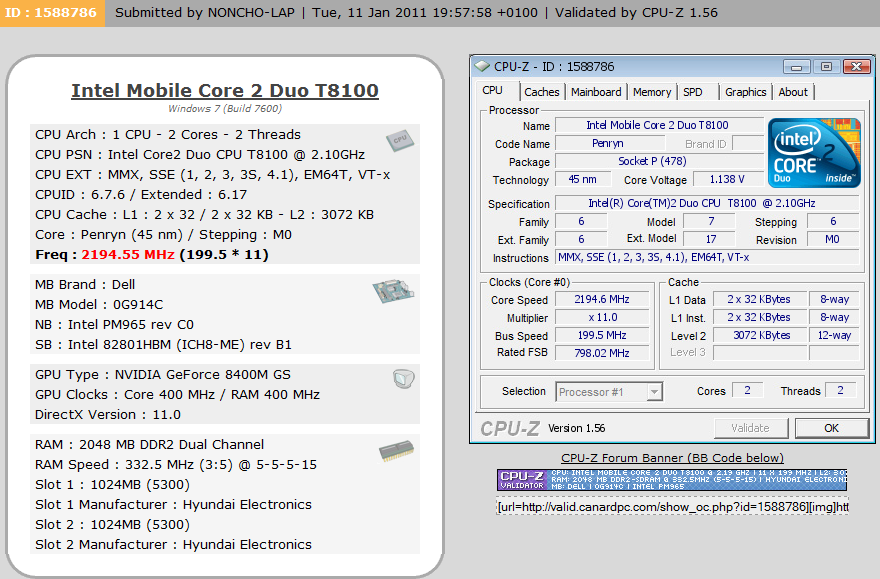Click the Intel Core 2 Duo inside logo
This screenshot has height=579, width=880.
pos(814,153)
